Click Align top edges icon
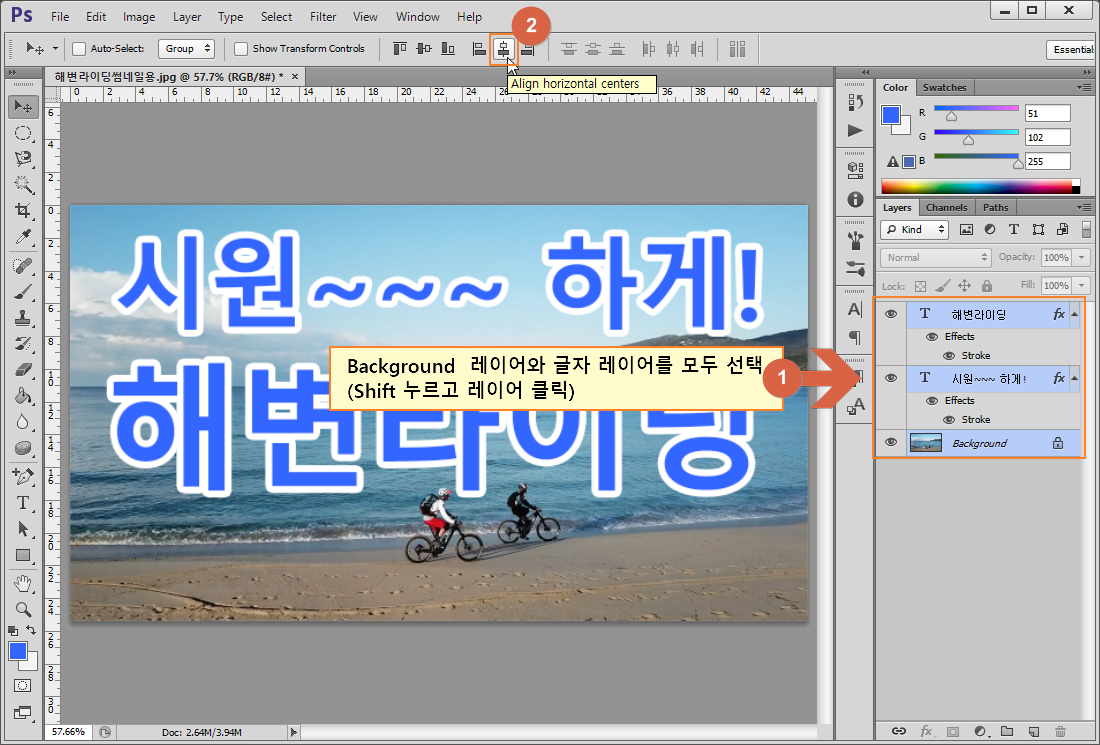This screenshot has width=1100, height=745. 400,48
